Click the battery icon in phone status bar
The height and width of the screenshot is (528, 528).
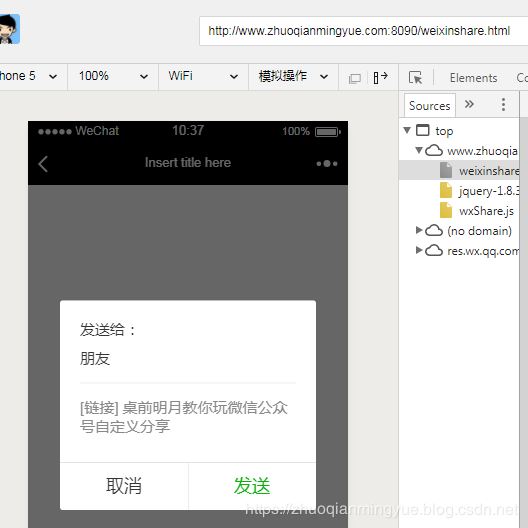click(x=328, y=132)
